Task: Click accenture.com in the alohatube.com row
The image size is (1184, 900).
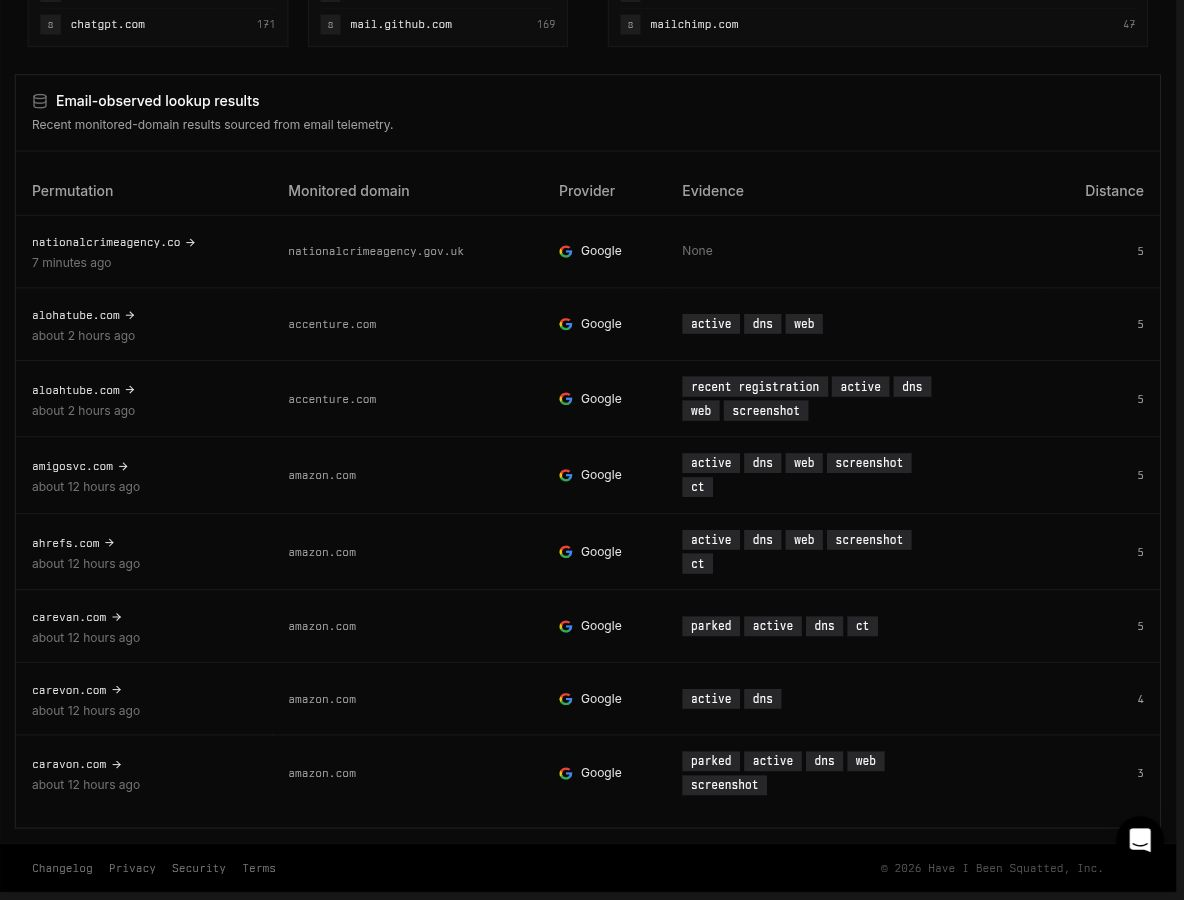Action: (x=331, y=324)
